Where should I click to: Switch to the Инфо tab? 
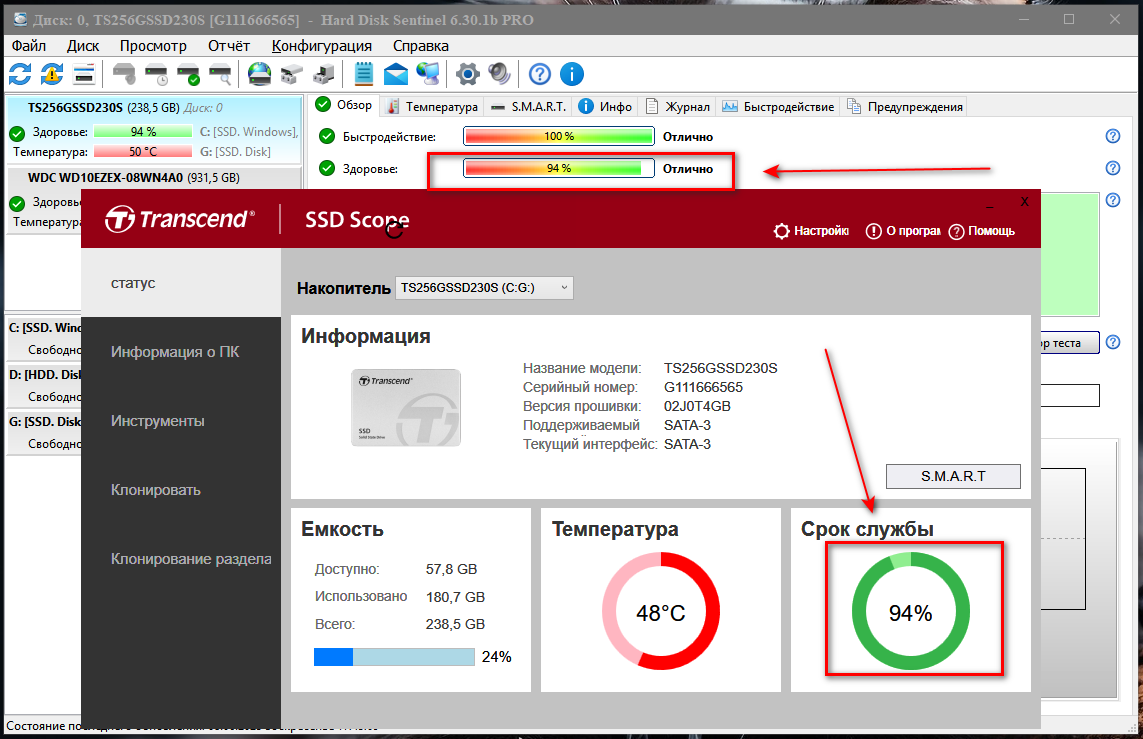(x=605, y=106)
